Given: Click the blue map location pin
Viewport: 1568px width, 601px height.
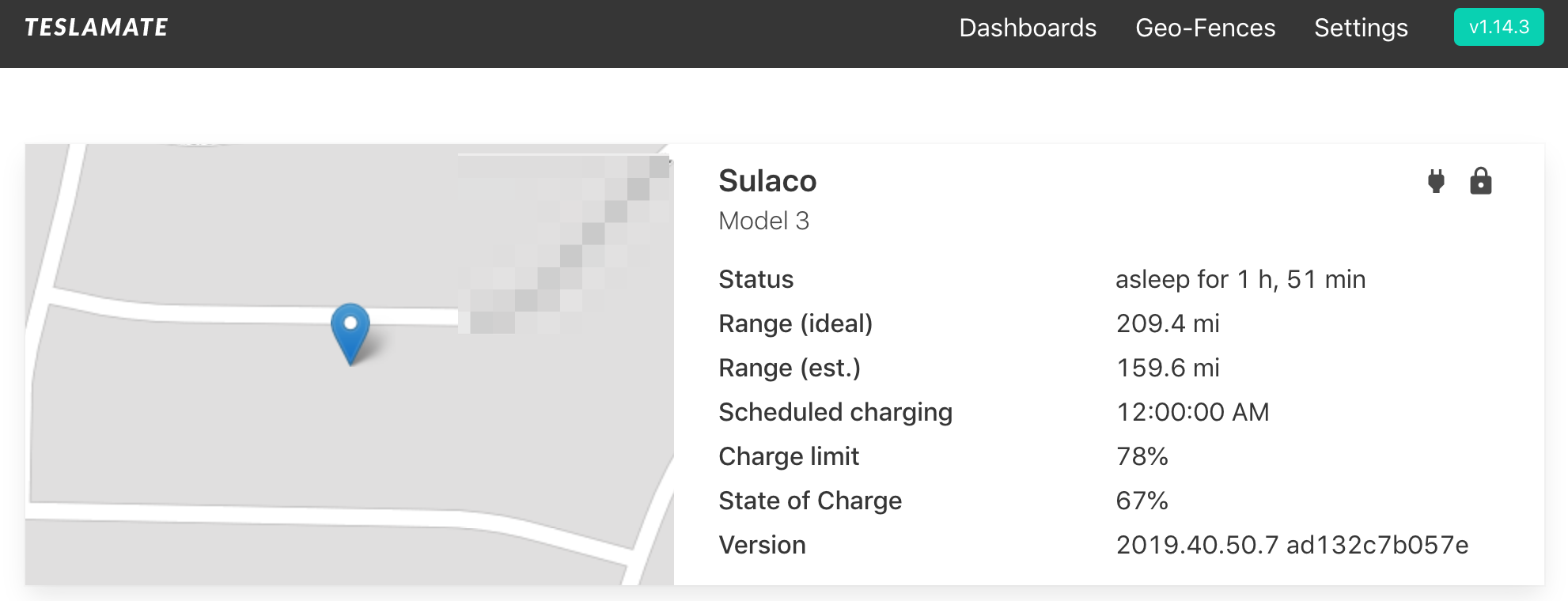Looking at the screenshot, I should point(350,328).
